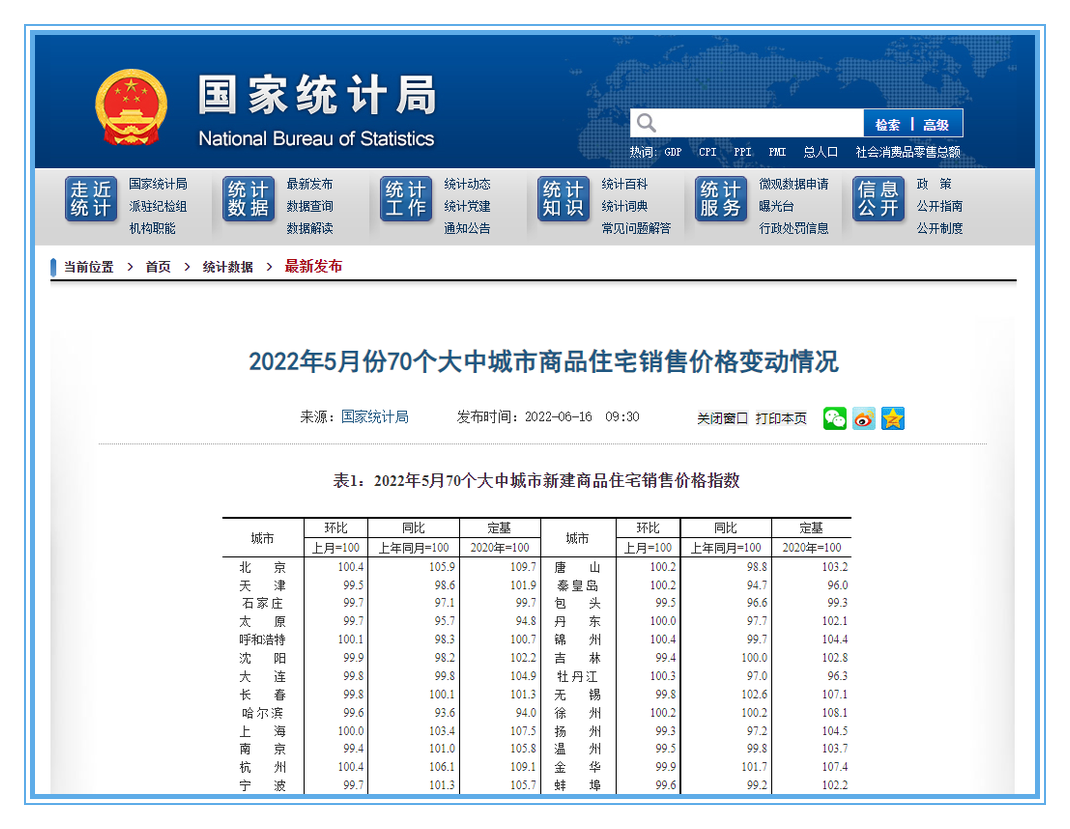
Task: Open 统计百科 menu link
Action: pyautogui.click(x=625, y=184)
